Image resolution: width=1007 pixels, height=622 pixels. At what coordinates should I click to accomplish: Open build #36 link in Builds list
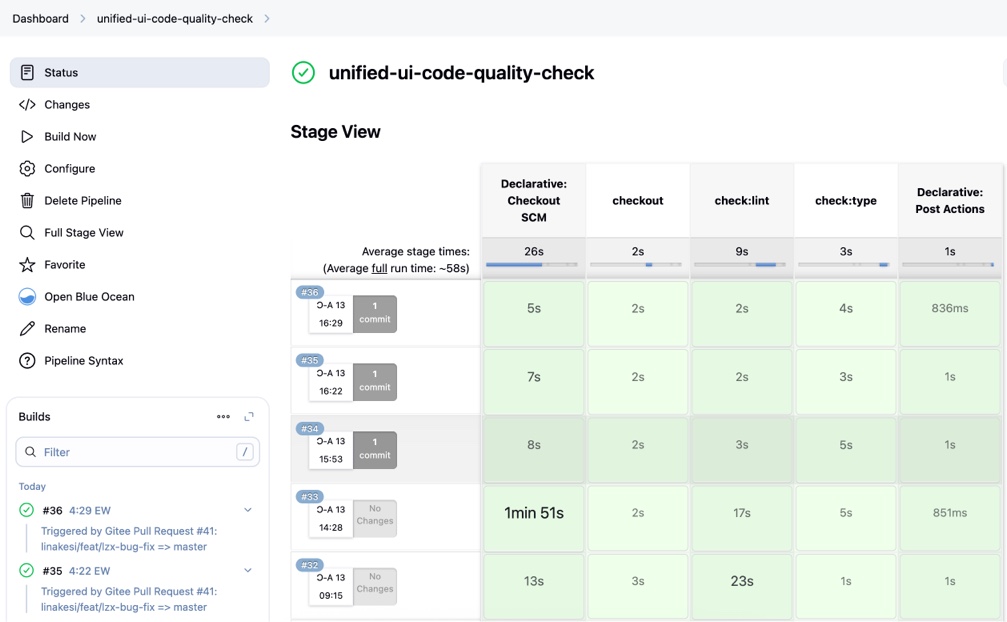point(52,511)
